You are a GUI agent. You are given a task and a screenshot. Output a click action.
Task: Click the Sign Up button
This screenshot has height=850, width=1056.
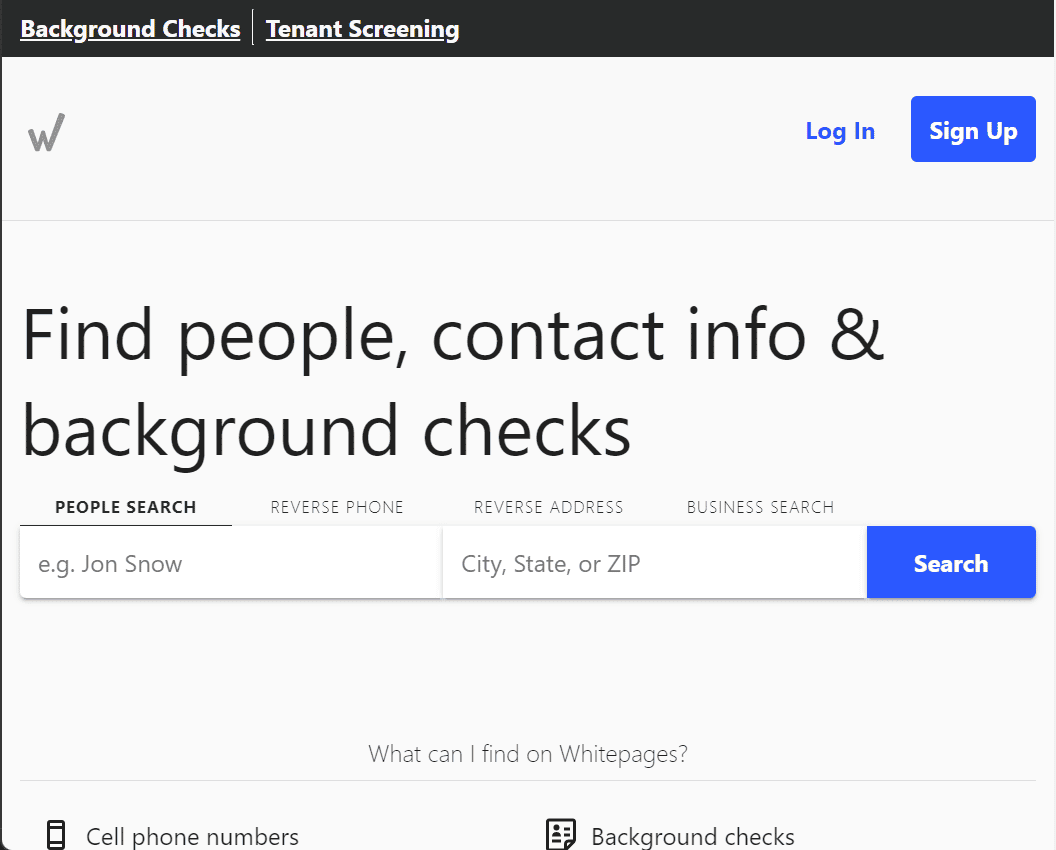973,129
